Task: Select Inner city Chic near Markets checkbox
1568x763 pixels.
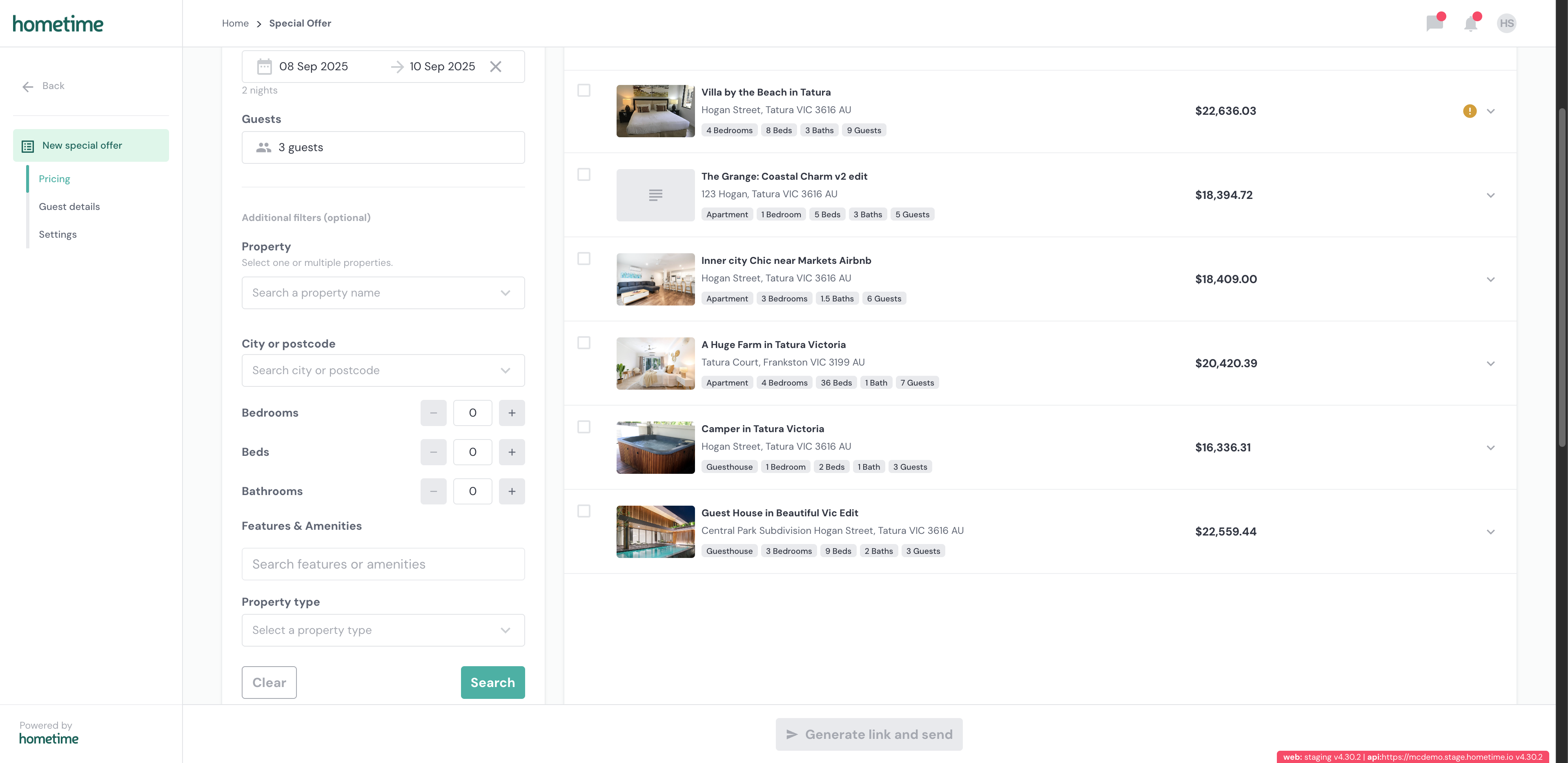Action: coord(584,259)
